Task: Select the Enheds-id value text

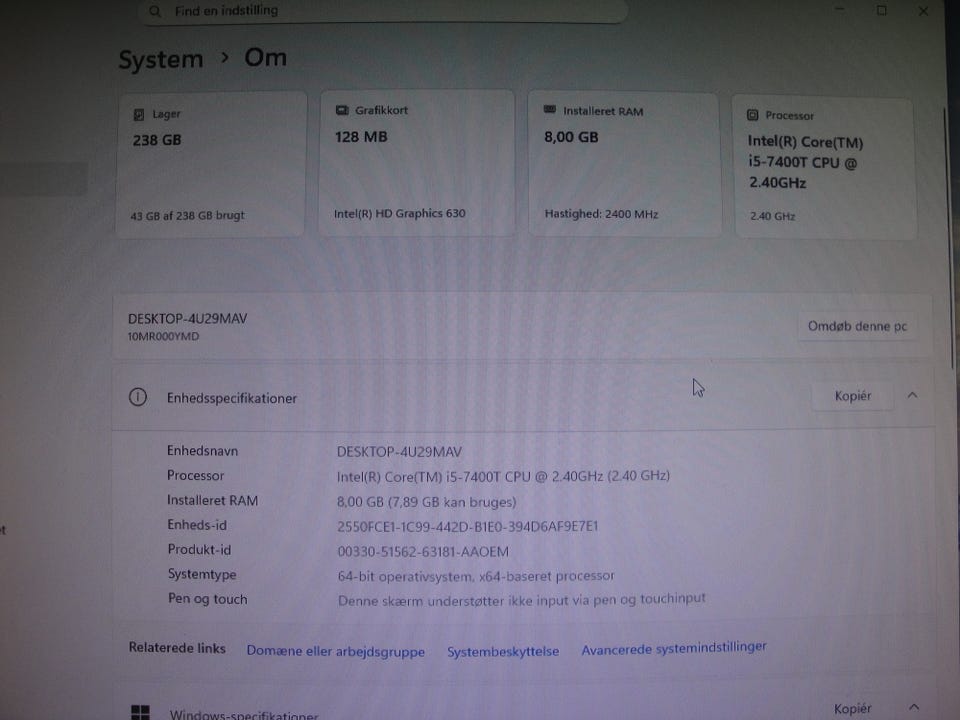Action: tap(468, 527)
